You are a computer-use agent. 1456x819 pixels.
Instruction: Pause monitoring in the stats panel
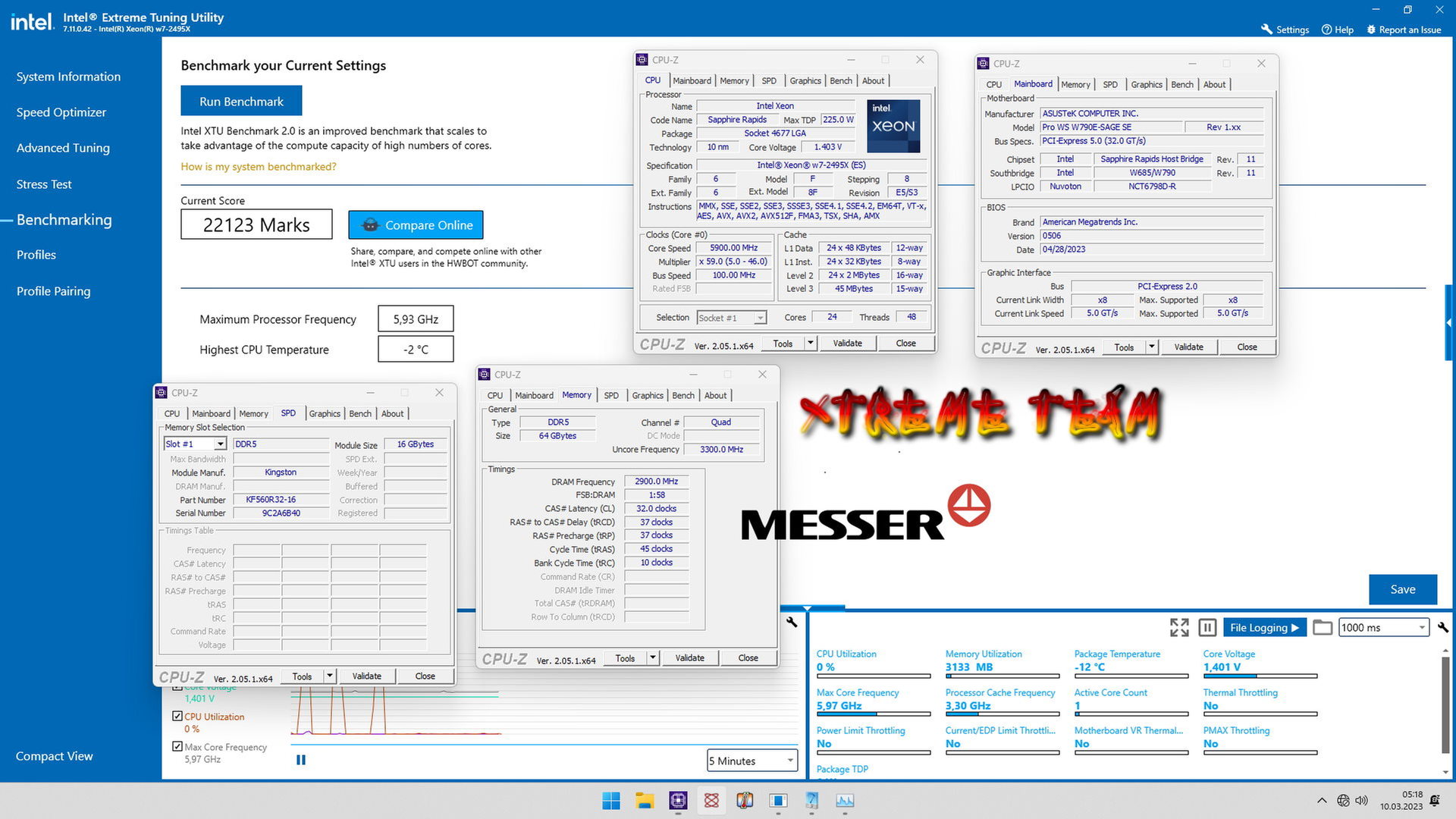click(x=1208, y=627)
